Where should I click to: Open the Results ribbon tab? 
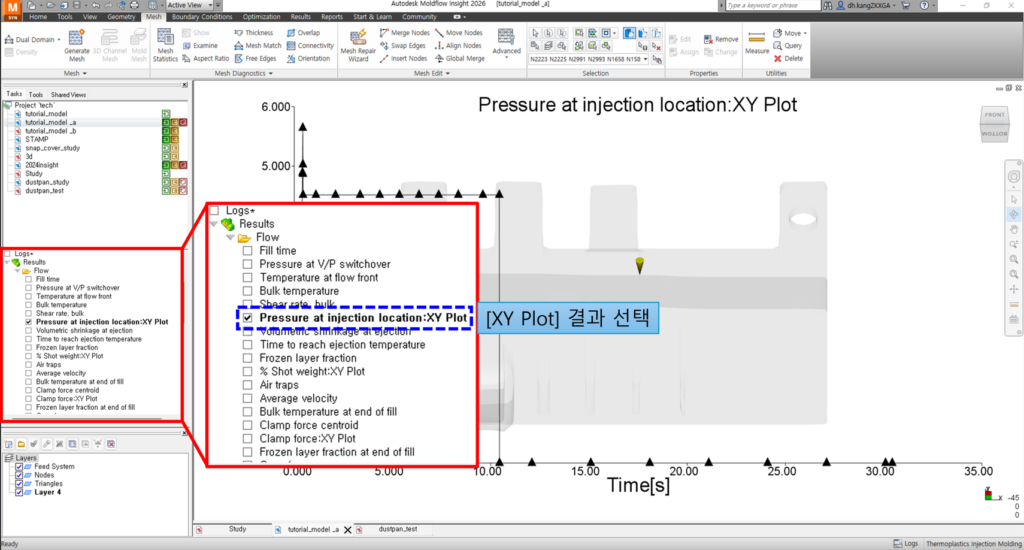coord(300,17)
